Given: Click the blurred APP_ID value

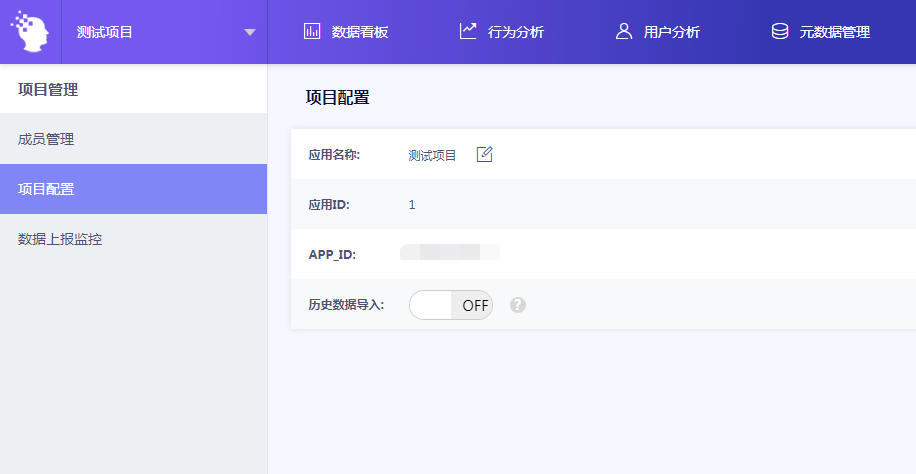Looking at the screenshot, I should (449, 253).
